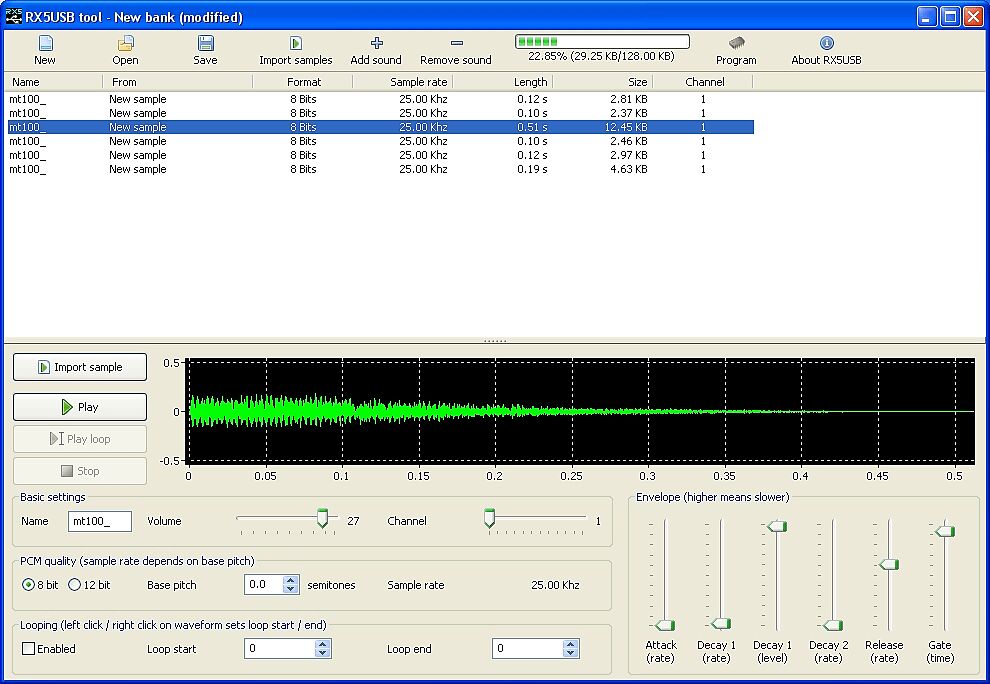Maximize the RX5USB tool window
The width and height of the screenshot is (990, 684).
(950, 16)
